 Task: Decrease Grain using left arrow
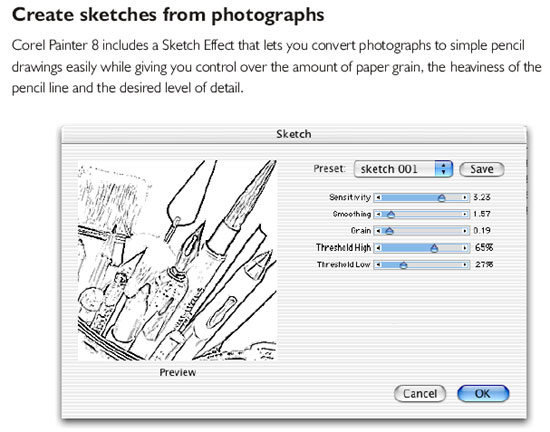click(378, 231)
